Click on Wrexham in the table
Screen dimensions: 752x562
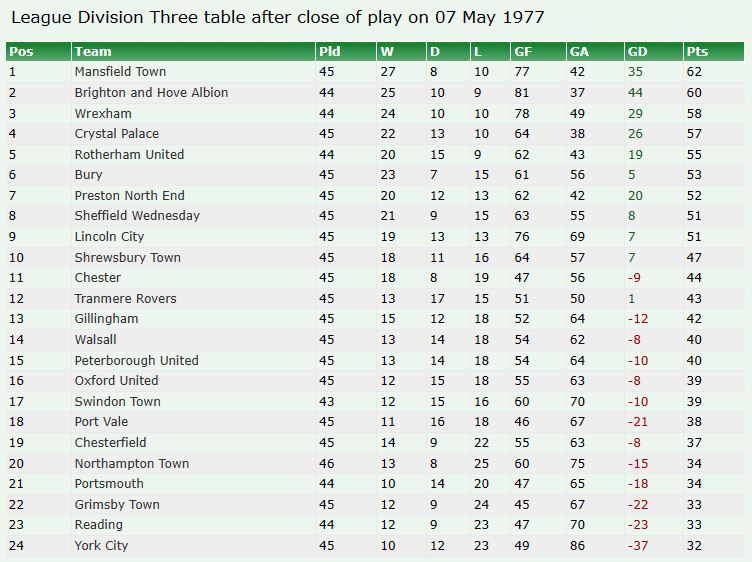pos(103,114)
